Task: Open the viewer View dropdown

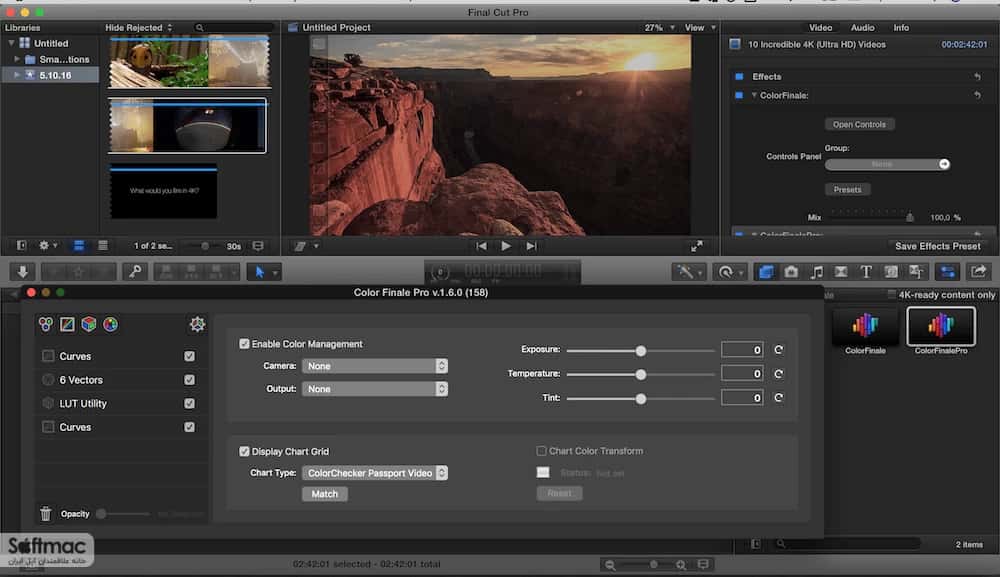Action: pos(700,27)
